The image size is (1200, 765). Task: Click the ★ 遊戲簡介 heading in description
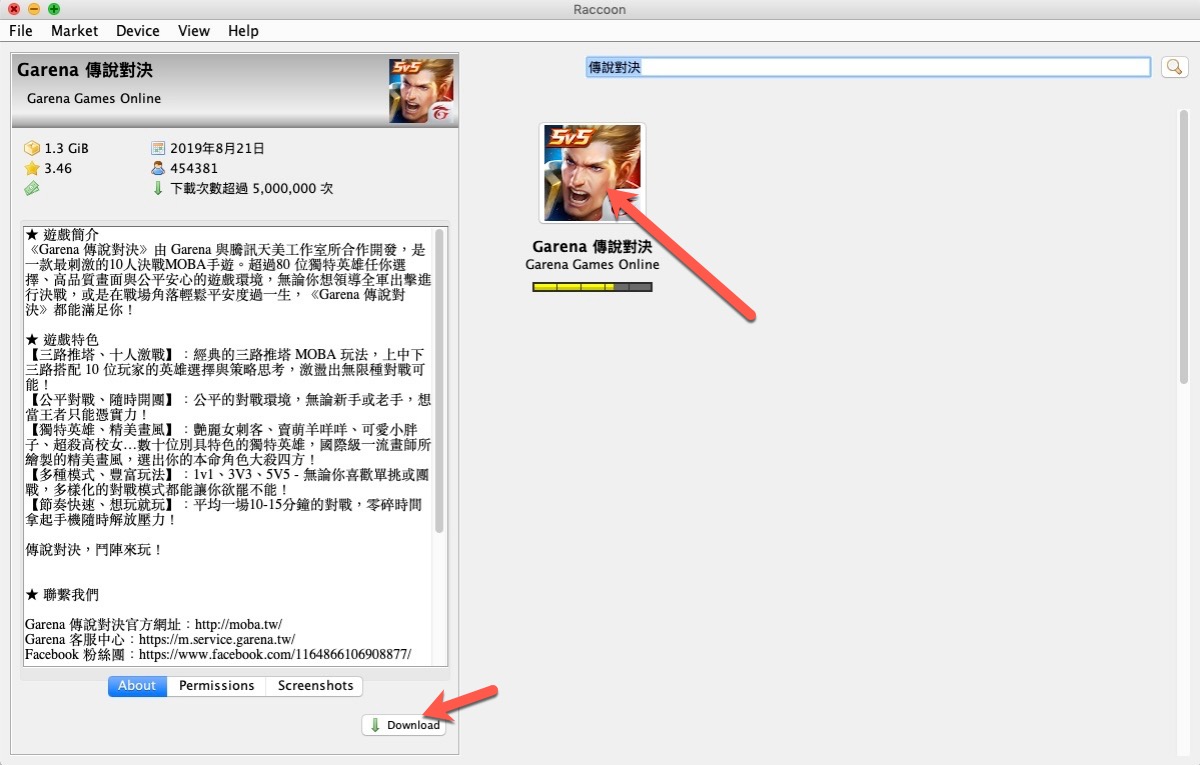(63, 234)
